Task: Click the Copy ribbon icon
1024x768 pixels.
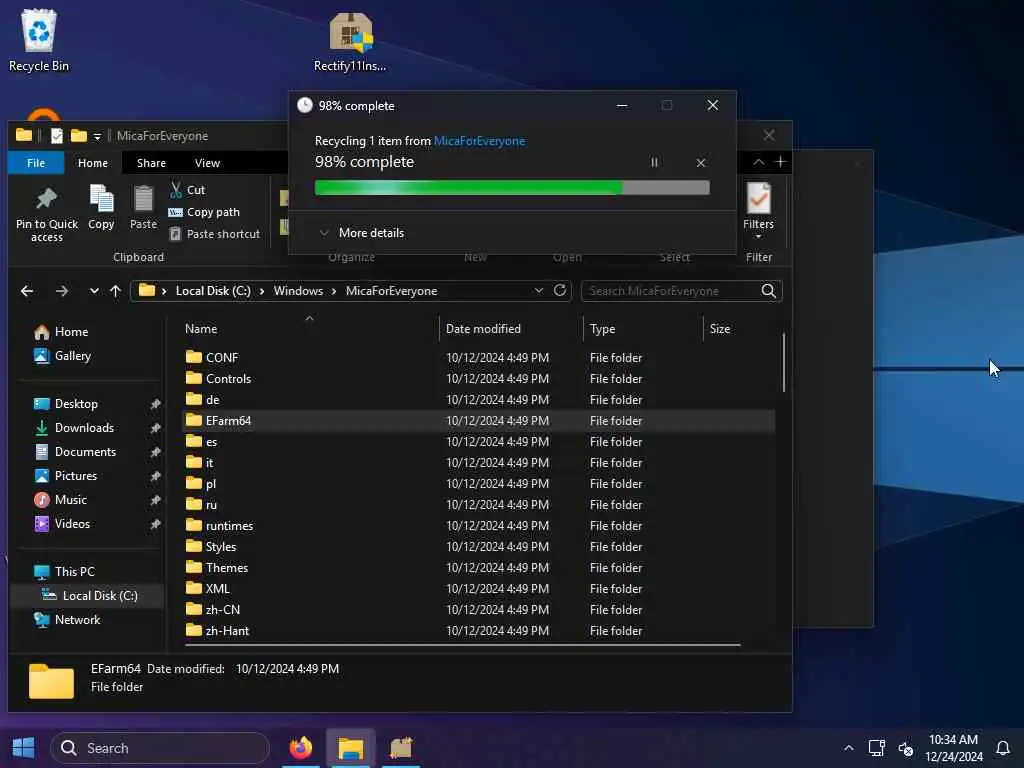Action: (x=101, y=207)
